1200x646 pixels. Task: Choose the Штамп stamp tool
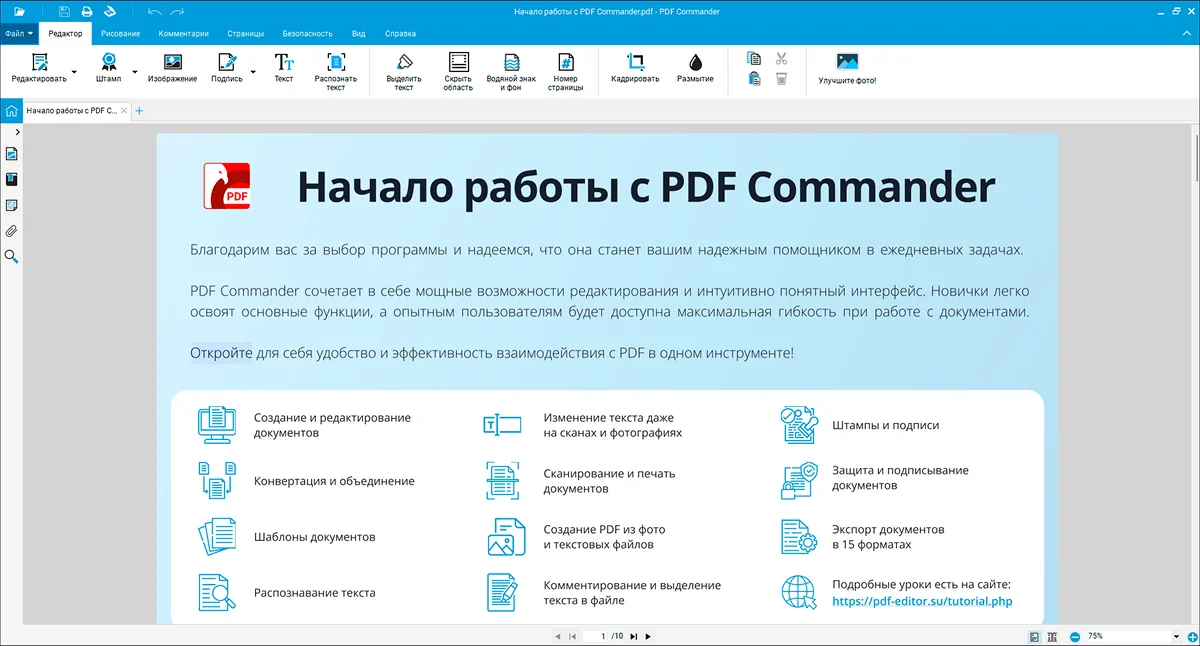(x=108, y=68)
